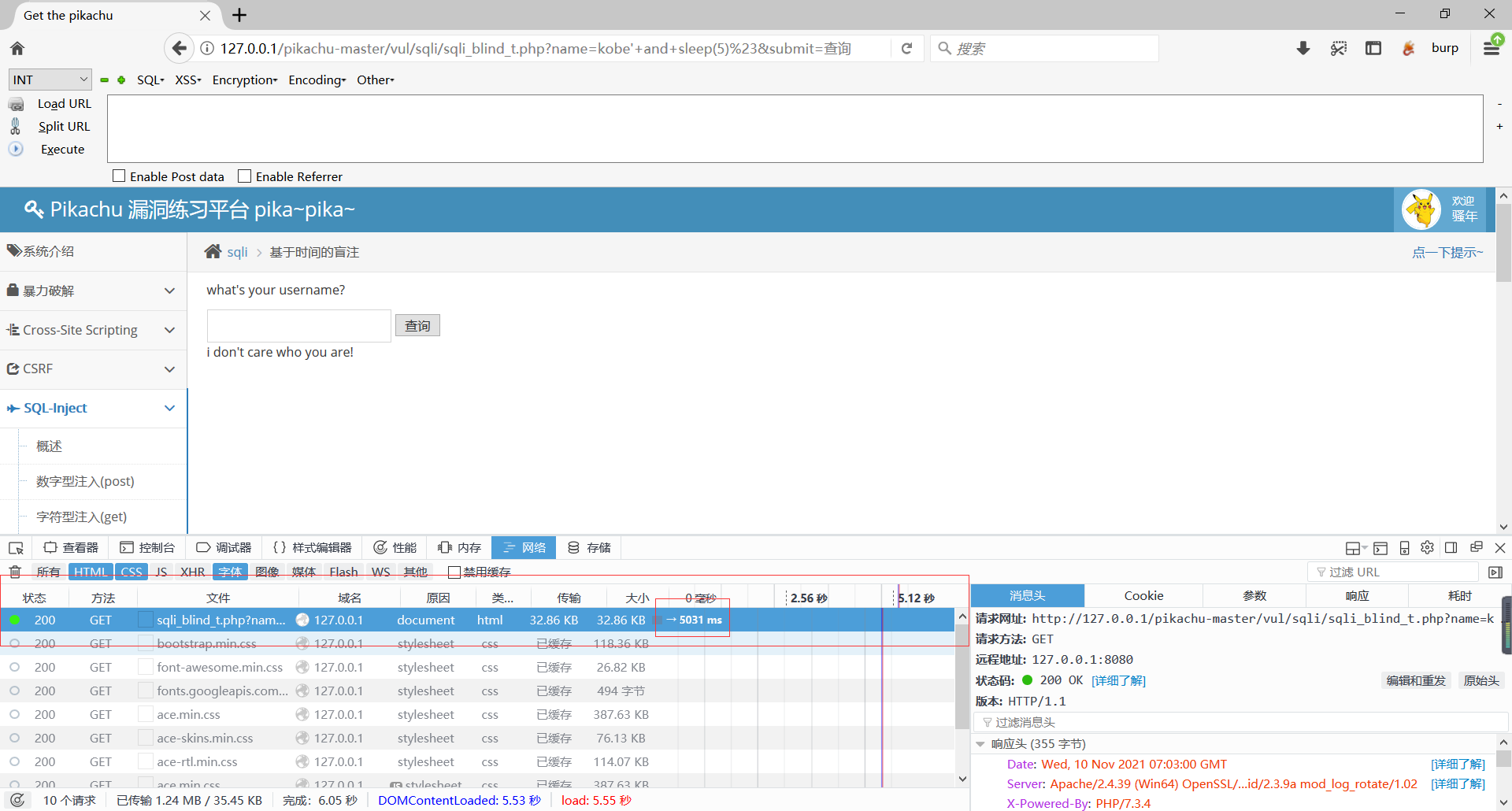This screenshot has height=811, width=1512.
Task: Reload the page with the refresh icon
Action: (906, 48)
